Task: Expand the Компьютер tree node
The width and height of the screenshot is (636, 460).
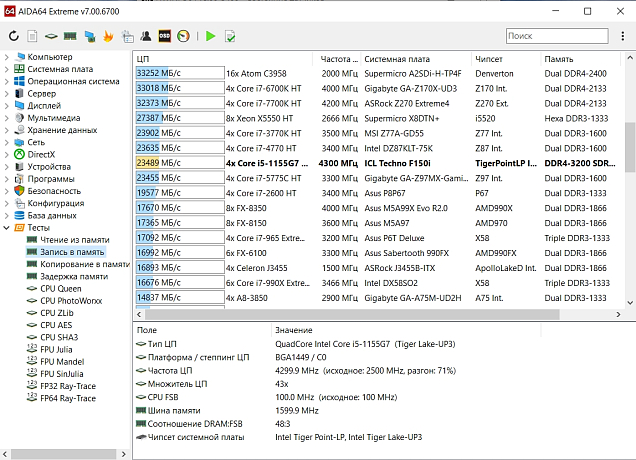Action: pos(7,57)
